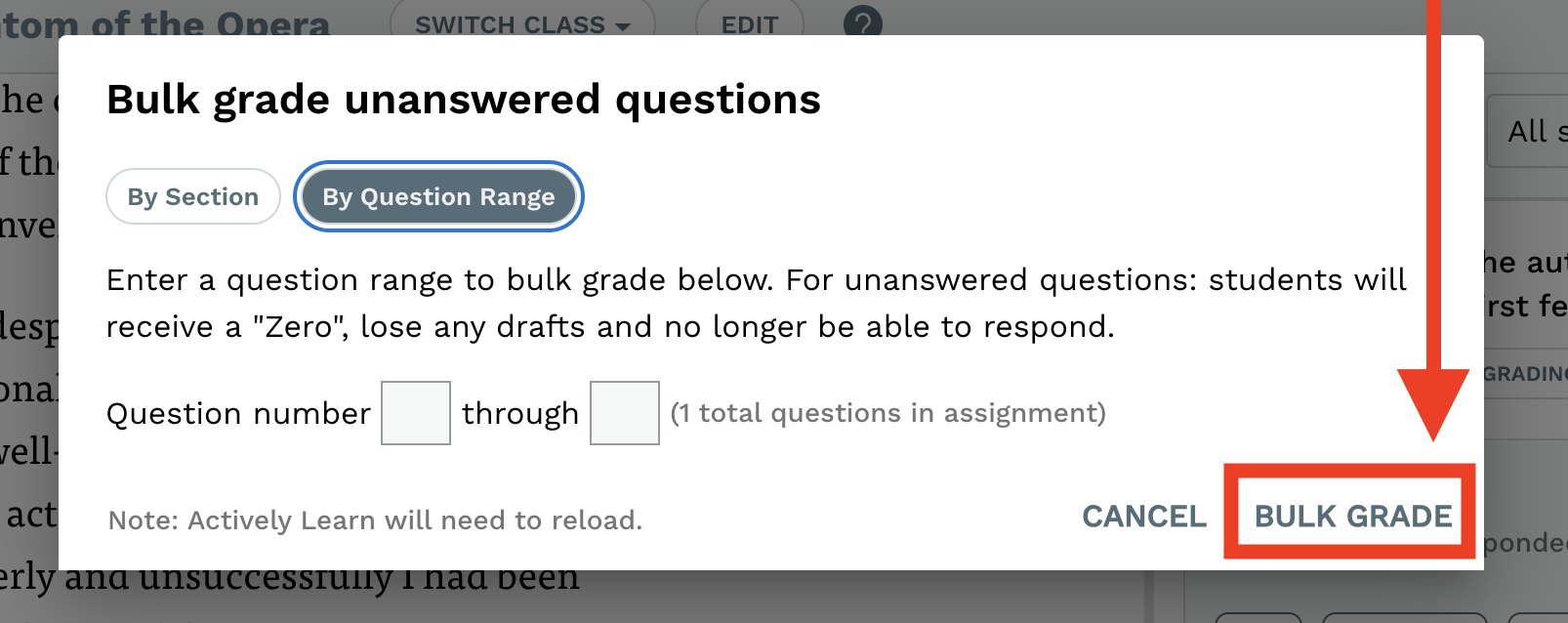Open the help question mark icon
Image resolution: width=1568 pixels, height=623 pixels.
pyautogui.click(x=862, y=21)
